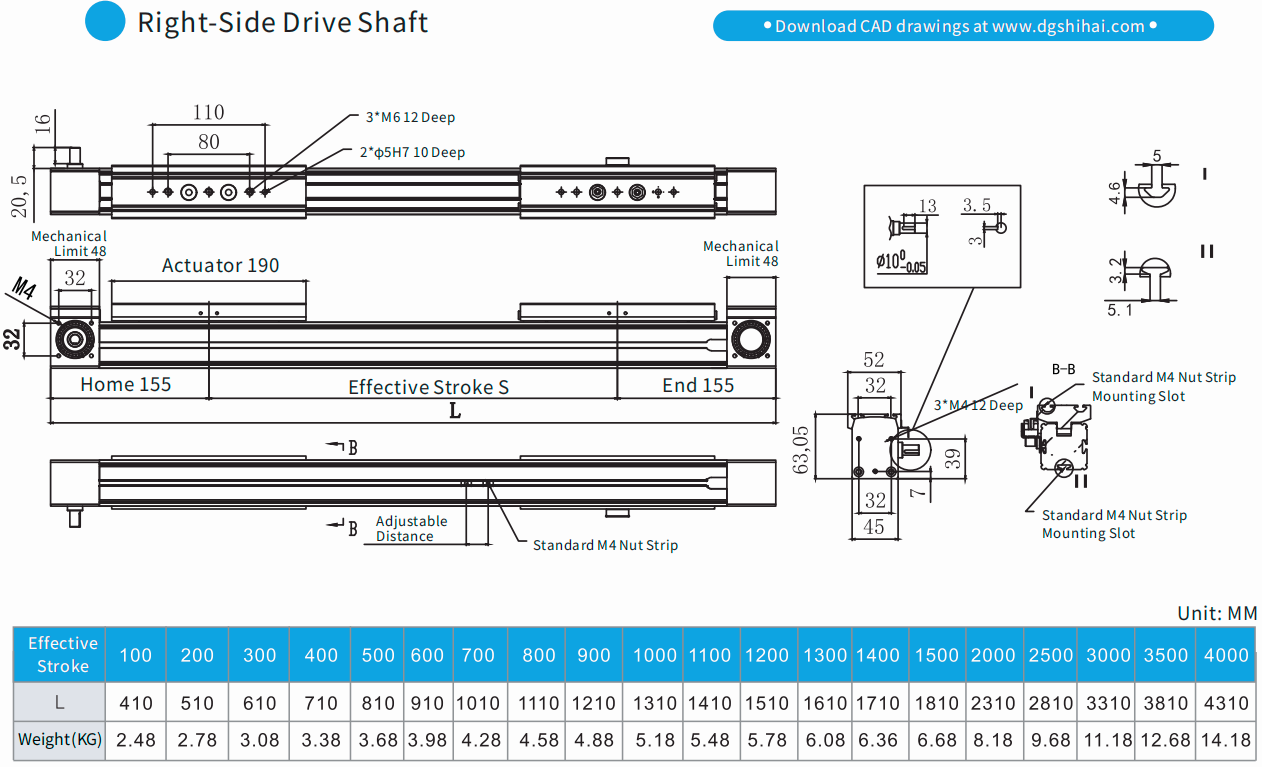Click the "Adjustable Distance" label
Viewport: 1262px width, 767px height.
click(x=411, y=529)
